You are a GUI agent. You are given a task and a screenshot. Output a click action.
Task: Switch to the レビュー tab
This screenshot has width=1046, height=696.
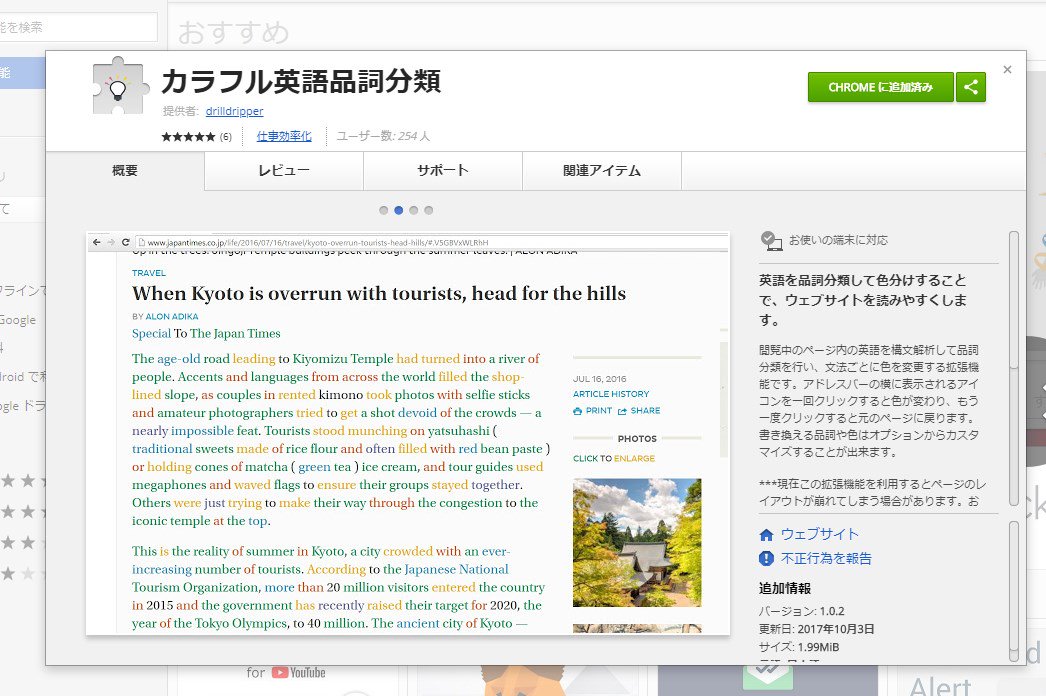point(283,170)
